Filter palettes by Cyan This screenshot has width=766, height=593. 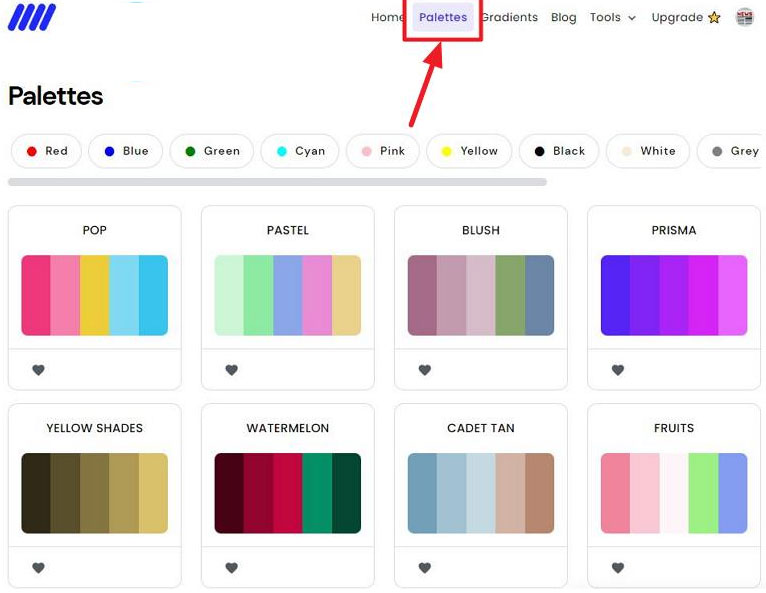[300, 151]
